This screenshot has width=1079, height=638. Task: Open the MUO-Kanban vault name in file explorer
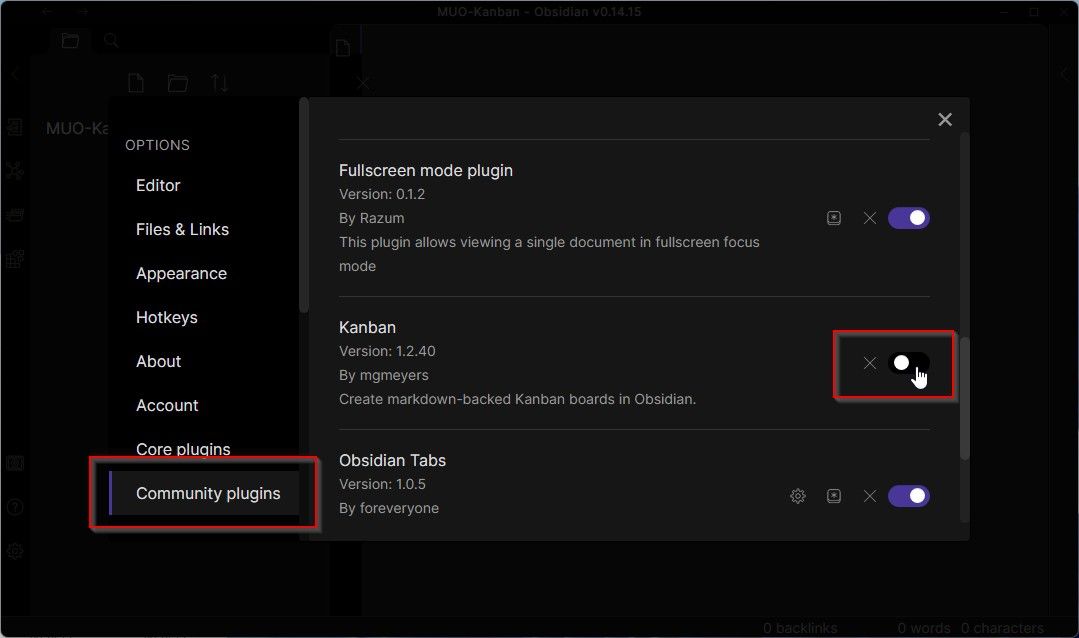[77, 128]
